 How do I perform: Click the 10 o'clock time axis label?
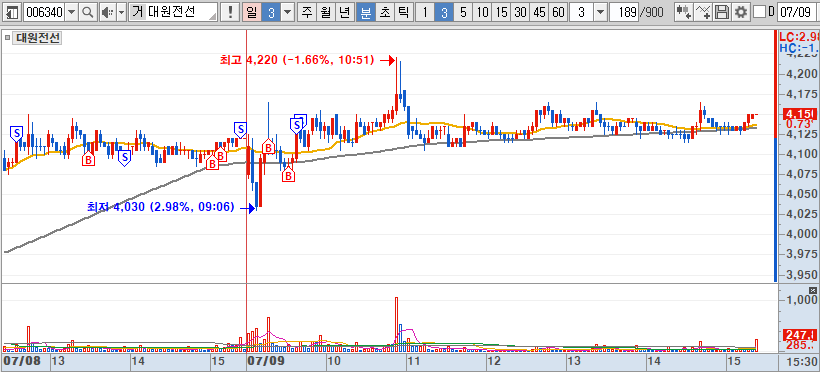[334, 361]
